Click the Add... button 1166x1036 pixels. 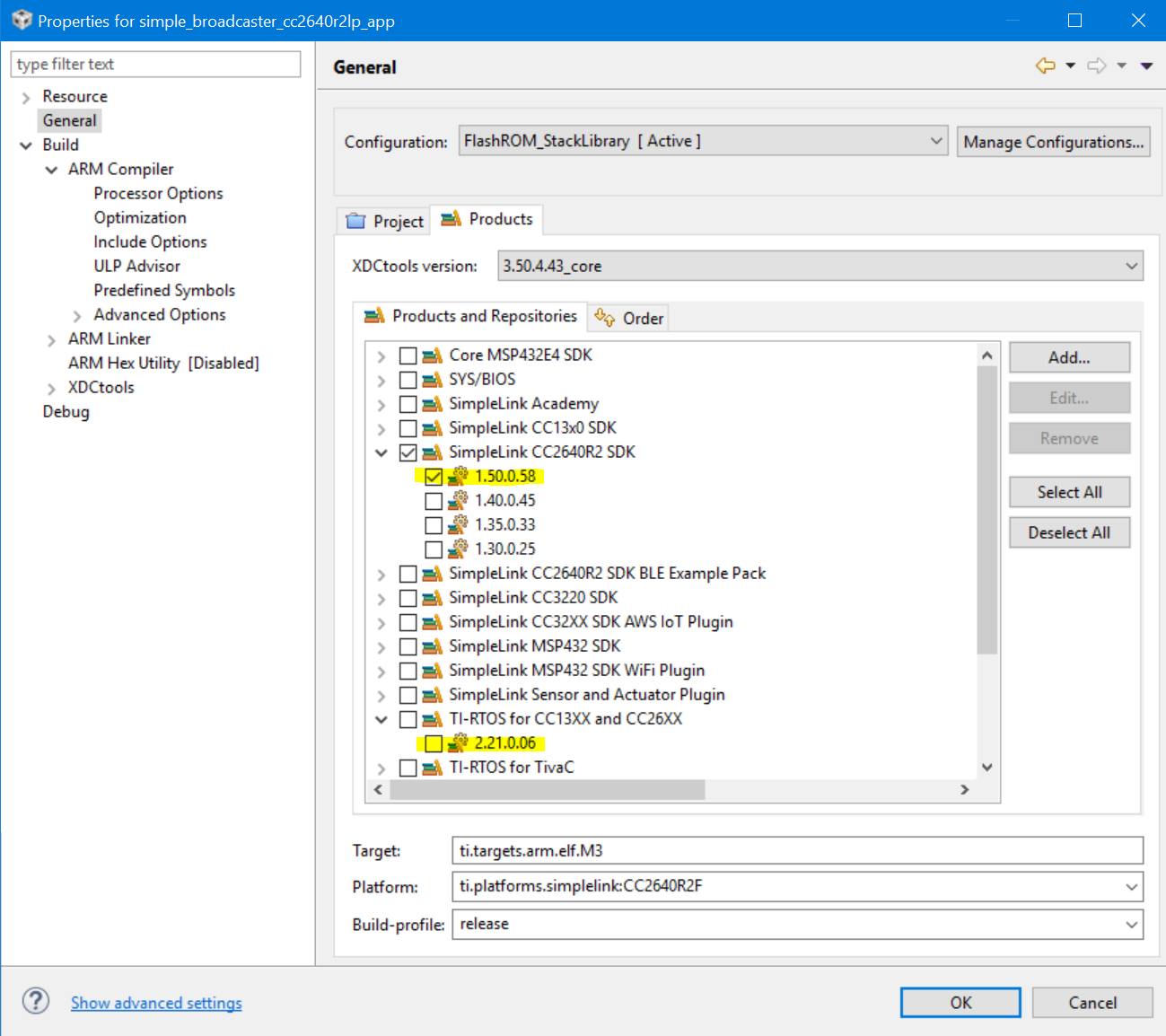(x=1069, y=357)
